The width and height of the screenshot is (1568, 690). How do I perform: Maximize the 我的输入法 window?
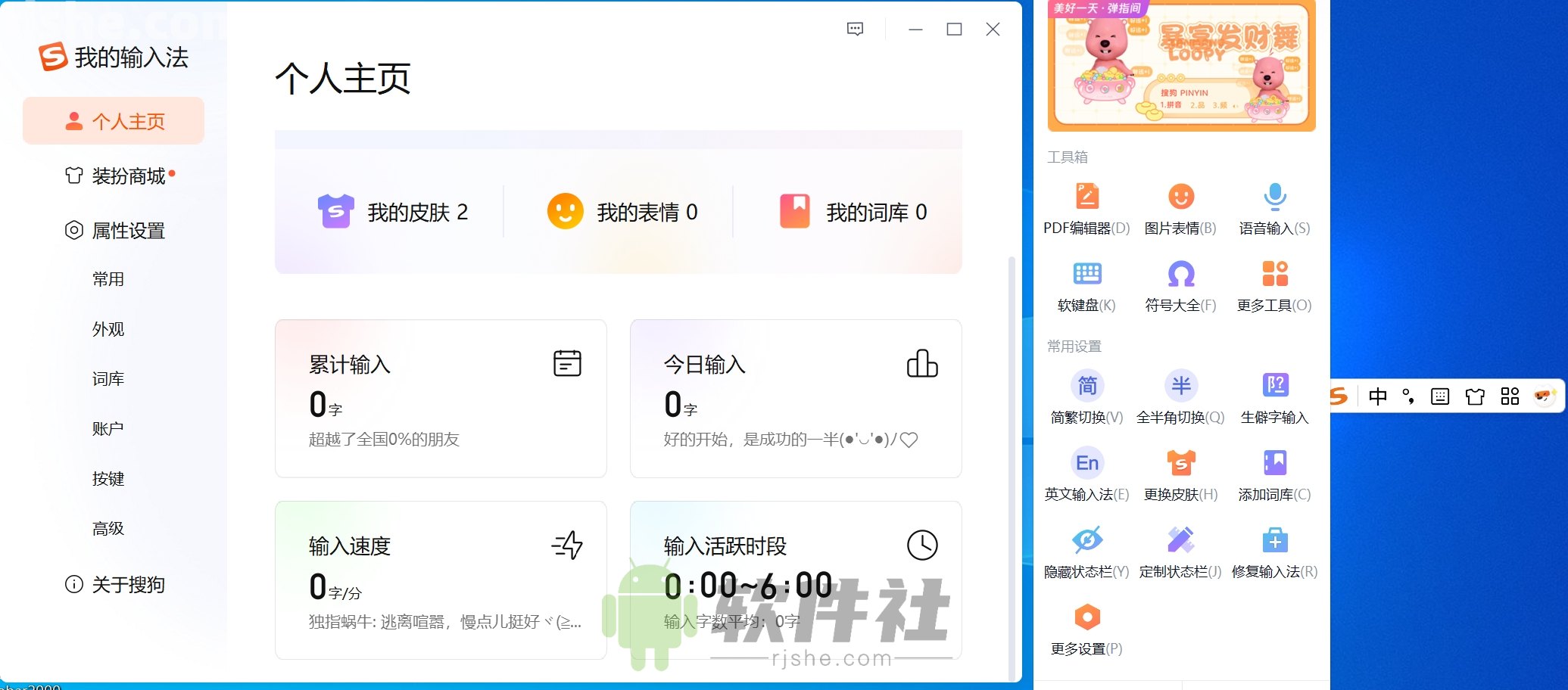[x=954, y=29]
